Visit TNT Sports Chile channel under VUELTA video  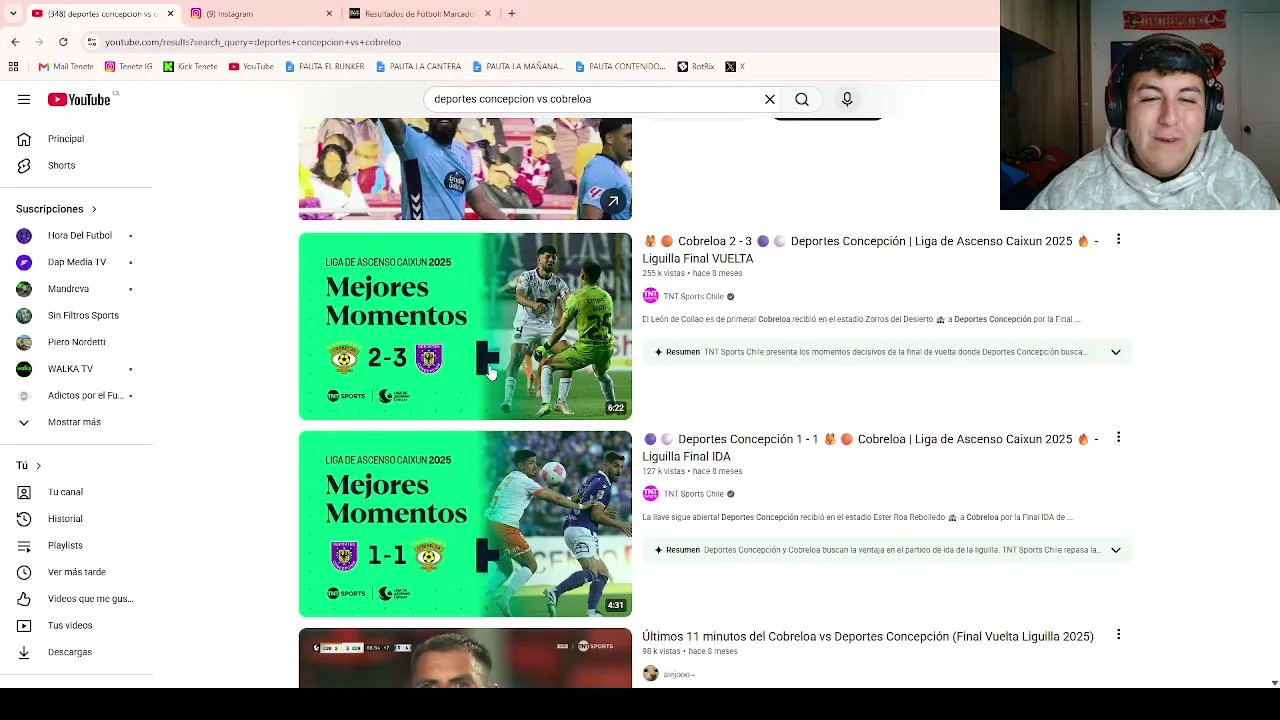click(x=693, y=296)
